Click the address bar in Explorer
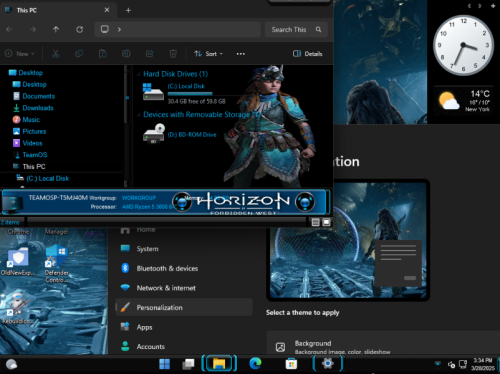The height and width of the screenshot is (374, 500). pos(177,30)
